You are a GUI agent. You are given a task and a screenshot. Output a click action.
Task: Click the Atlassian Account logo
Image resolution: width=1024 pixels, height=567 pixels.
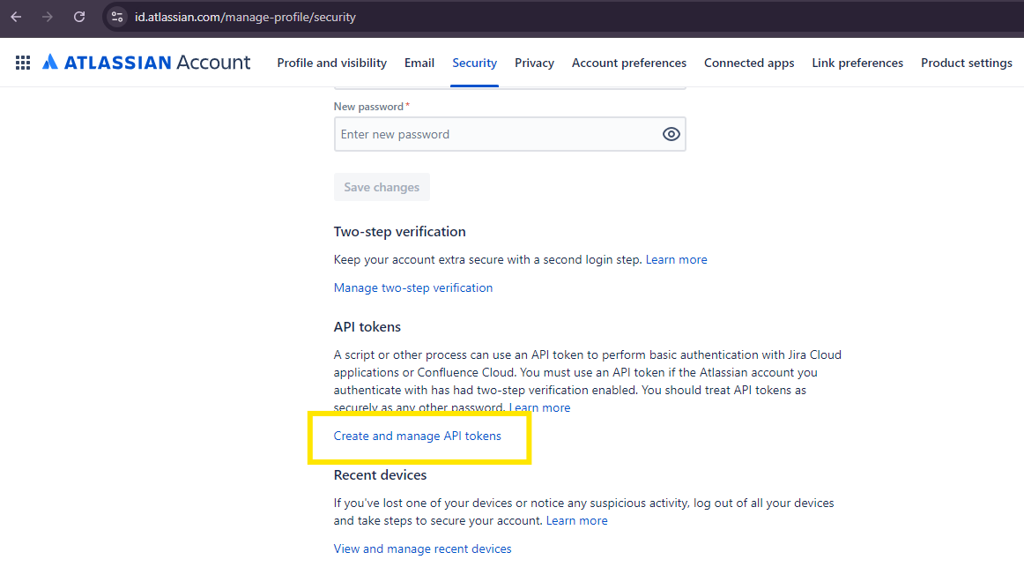tap(147, 63)
